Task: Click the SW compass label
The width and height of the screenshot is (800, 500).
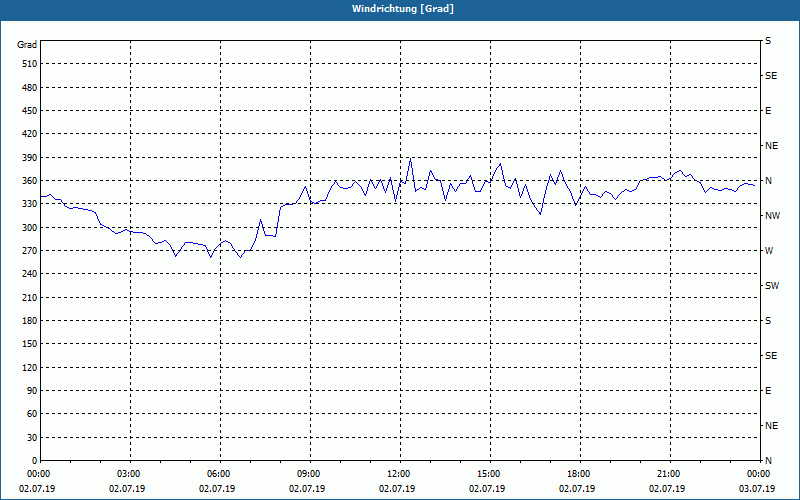Action: (x=772, y=286)
